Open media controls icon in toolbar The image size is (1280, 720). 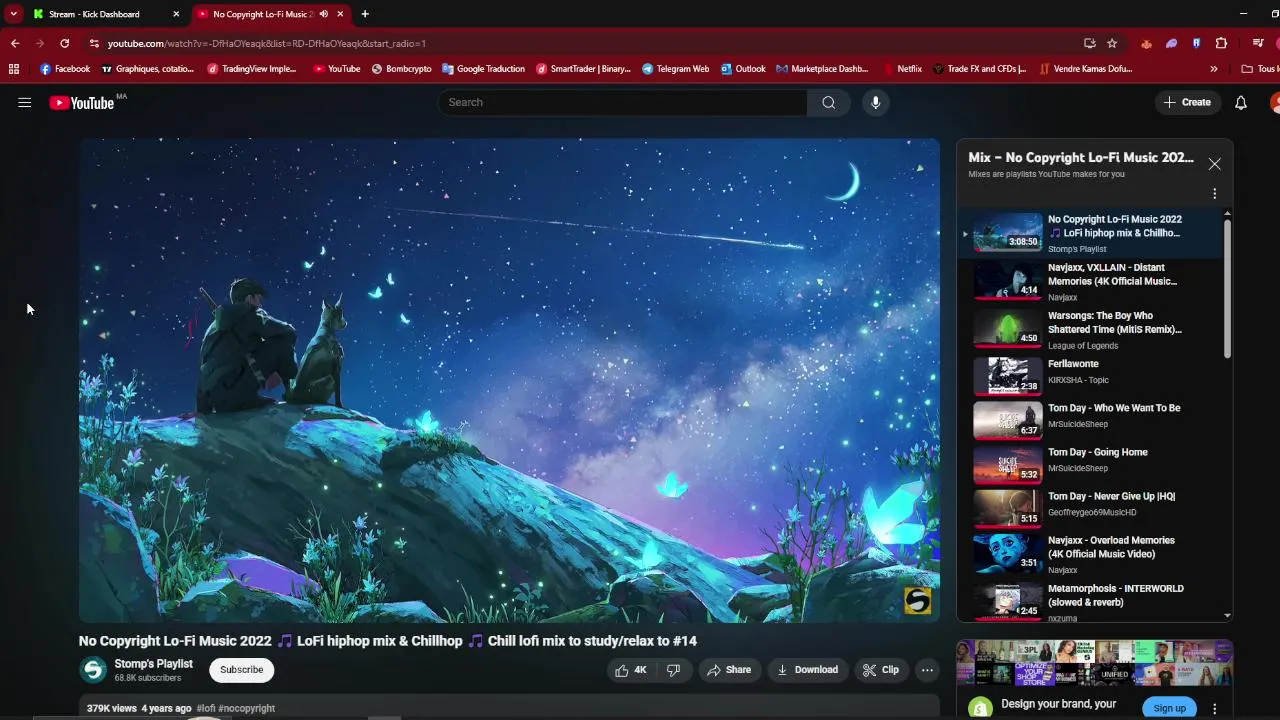(x=1258, y=43)
